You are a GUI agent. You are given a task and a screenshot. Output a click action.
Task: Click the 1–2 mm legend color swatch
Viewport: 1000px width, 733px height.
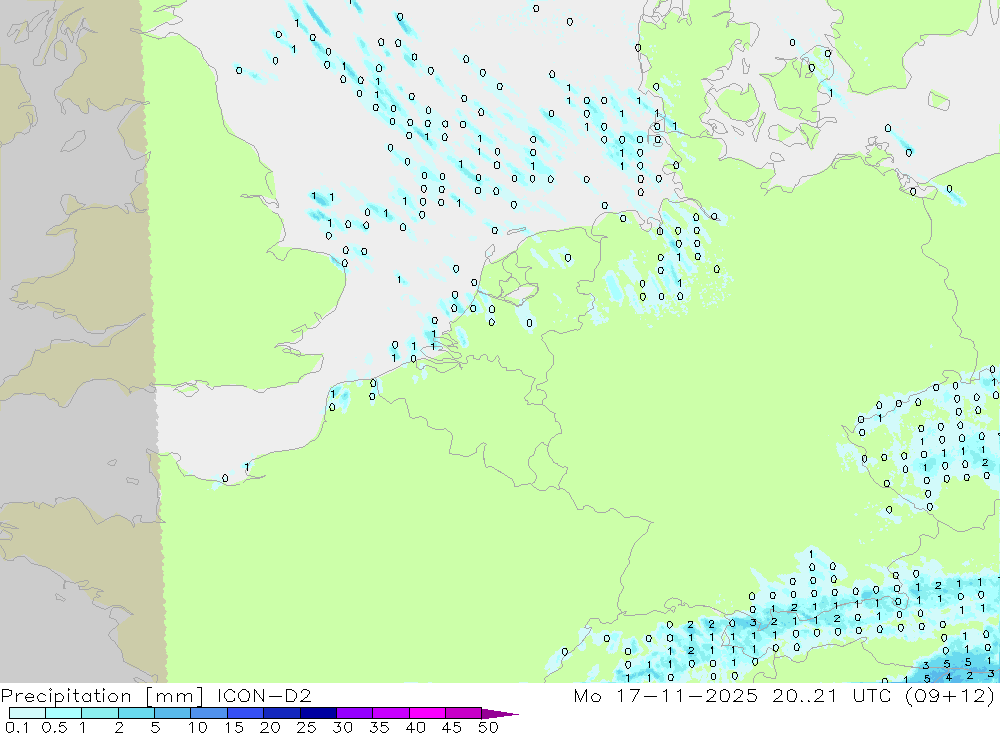coord(100,713)
